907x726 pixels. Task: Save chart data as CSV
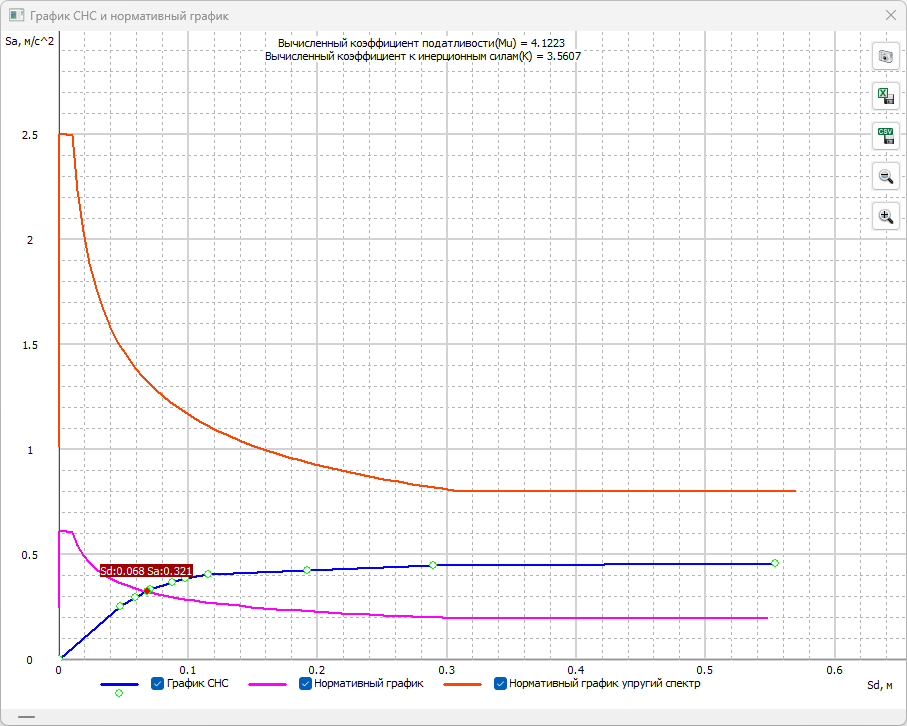coord(885,136)
